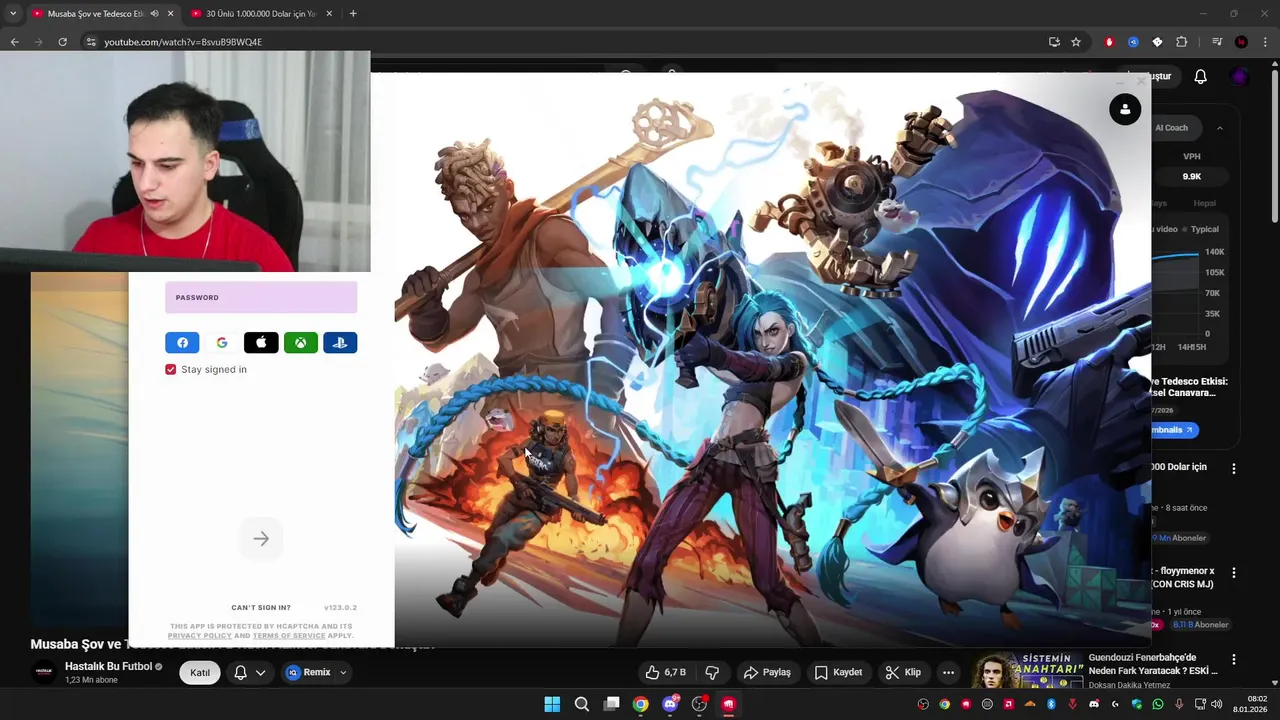Open the CAN'T SIGN IN? link
1280x720 pixels.
pos(261,607)
